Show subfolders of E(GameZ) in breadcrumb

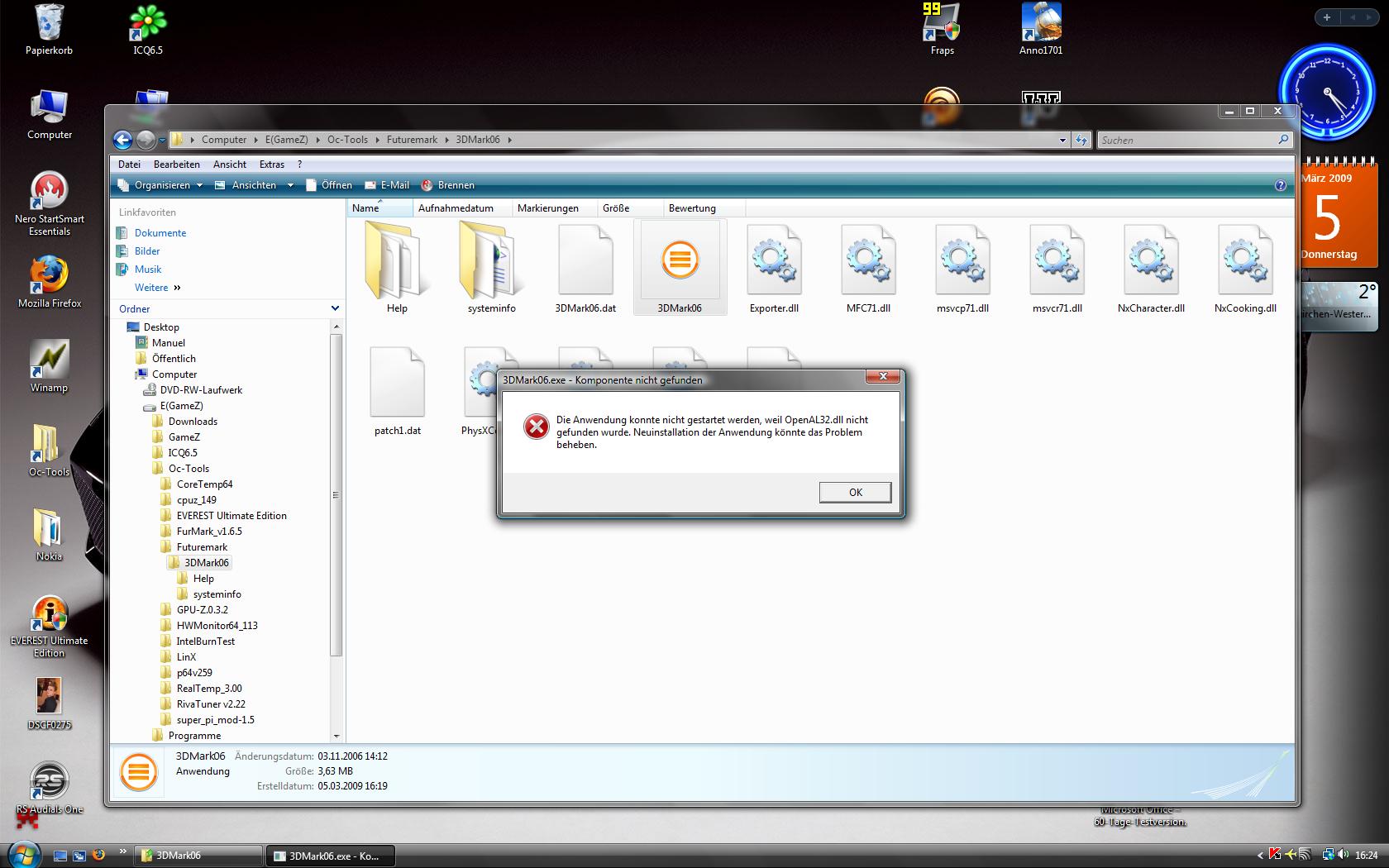click(317, 140)
